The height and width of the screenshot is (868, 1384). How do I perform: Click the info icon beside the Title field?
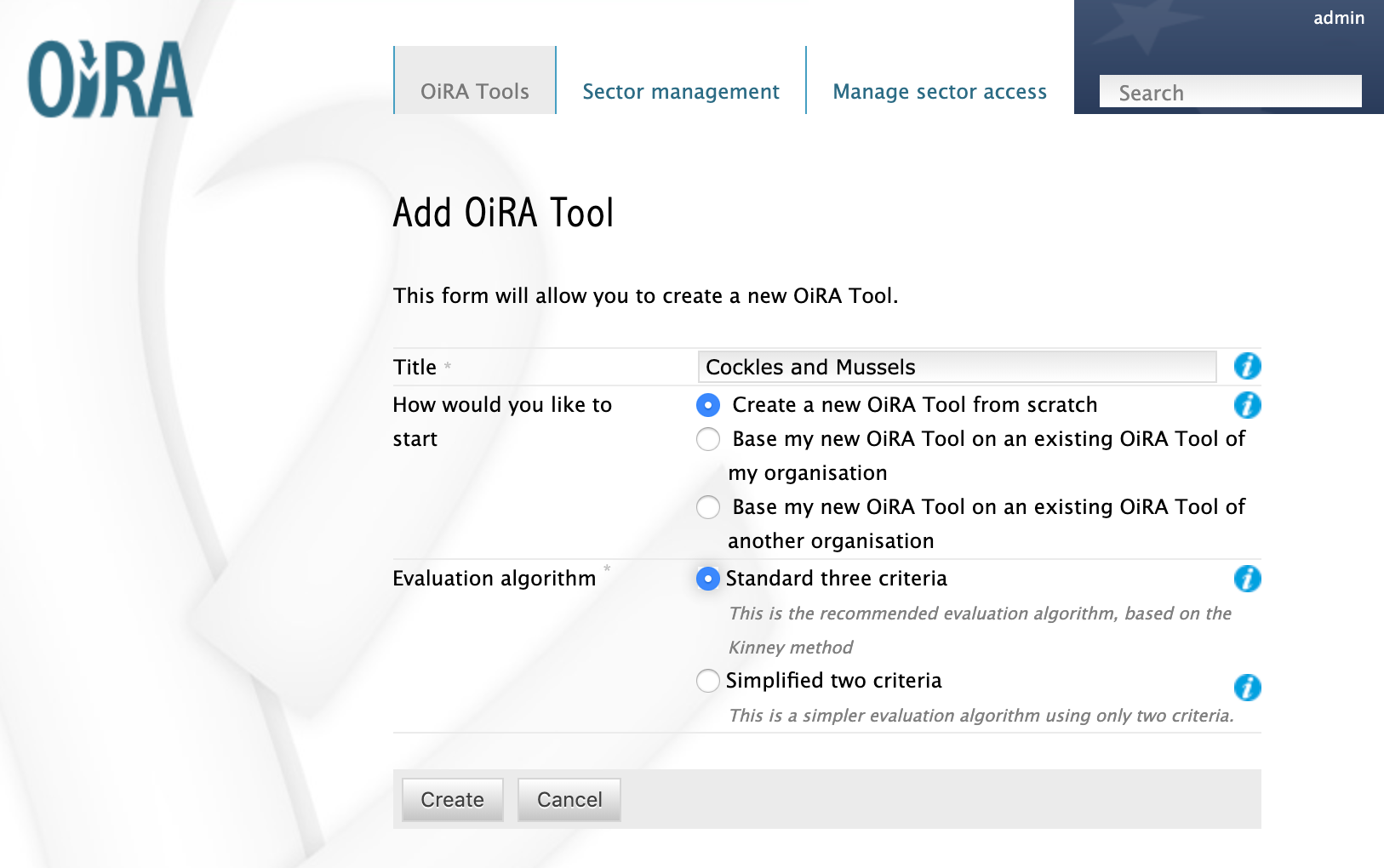1247,367
